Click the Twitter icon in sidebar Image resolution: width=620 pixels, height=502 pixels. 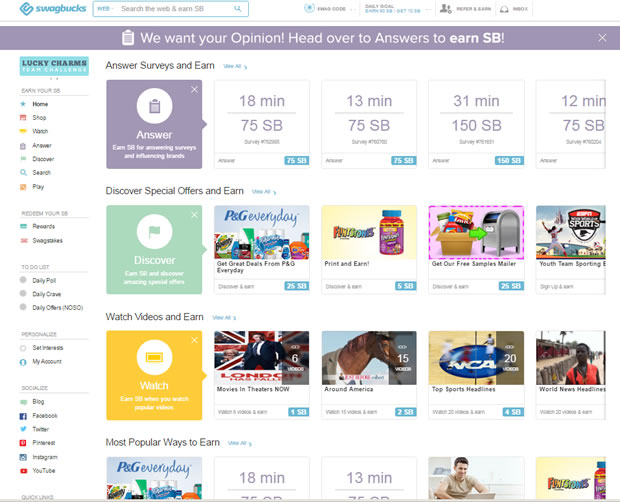click(x=23, y=429)
